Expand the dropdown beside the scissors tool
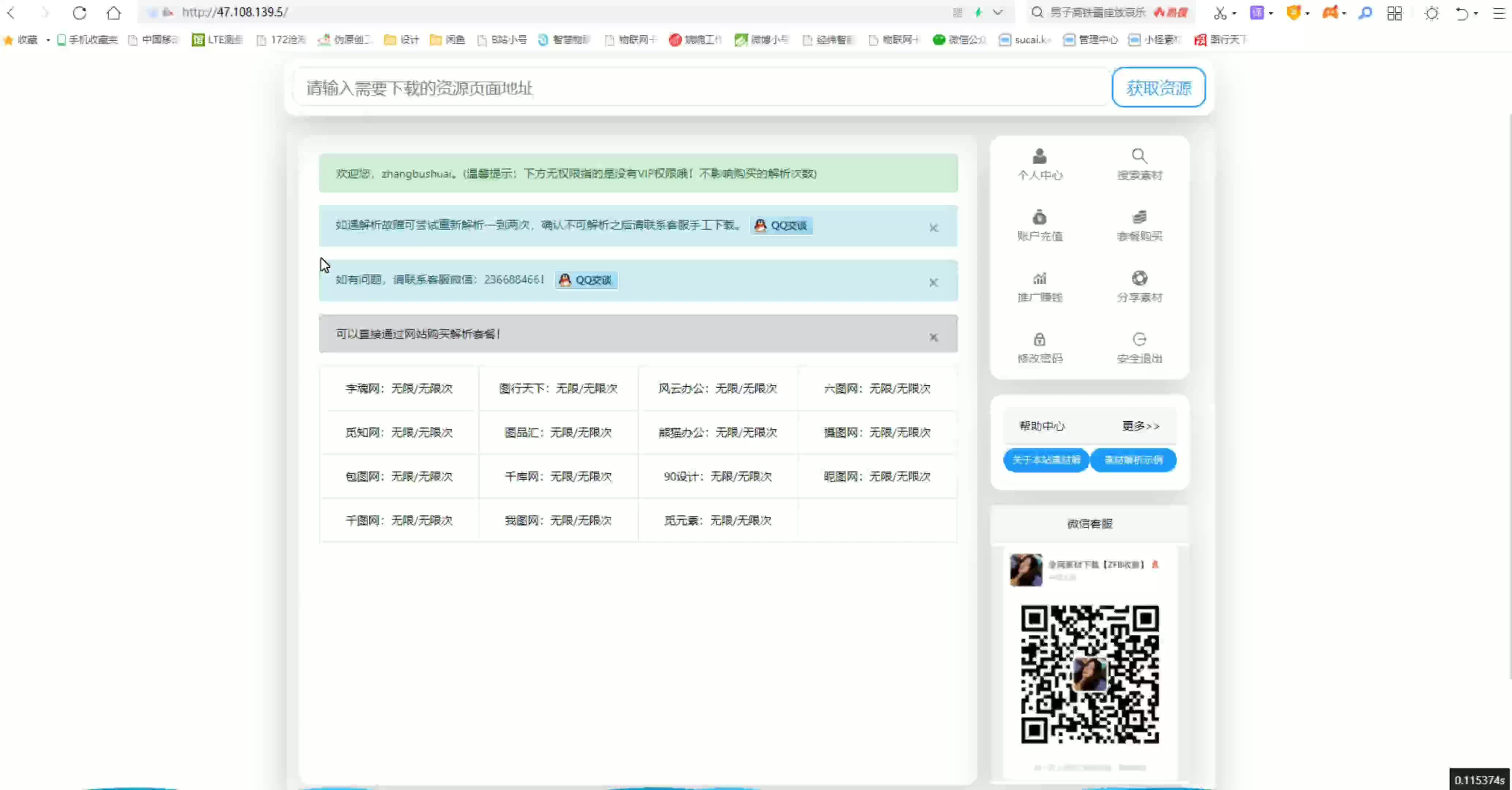The height and width of the screenshot is (790, 1512). click(x=1235, y=13)
